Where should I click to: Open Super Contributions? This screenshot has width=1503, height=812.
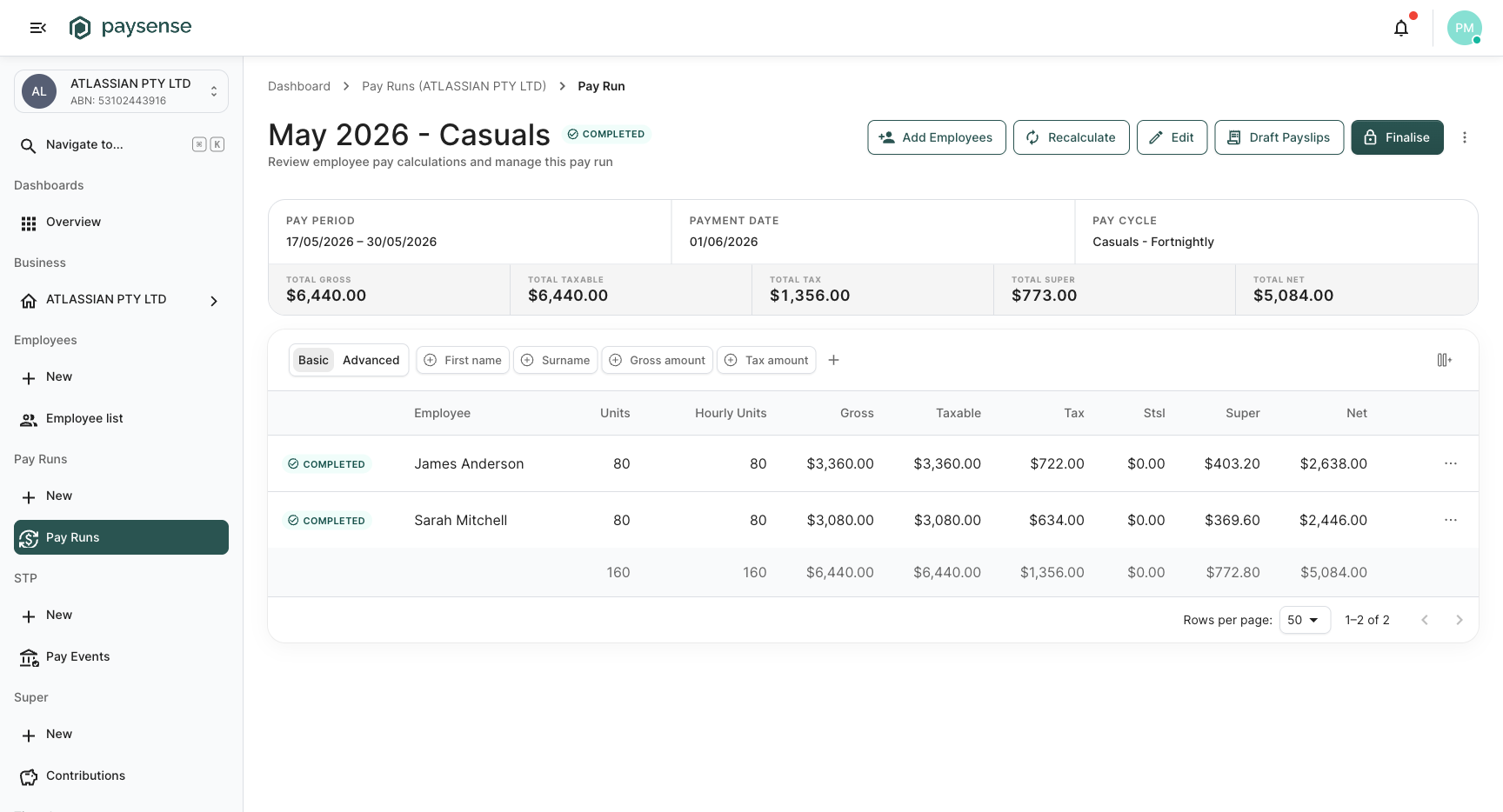pos(121,776)
